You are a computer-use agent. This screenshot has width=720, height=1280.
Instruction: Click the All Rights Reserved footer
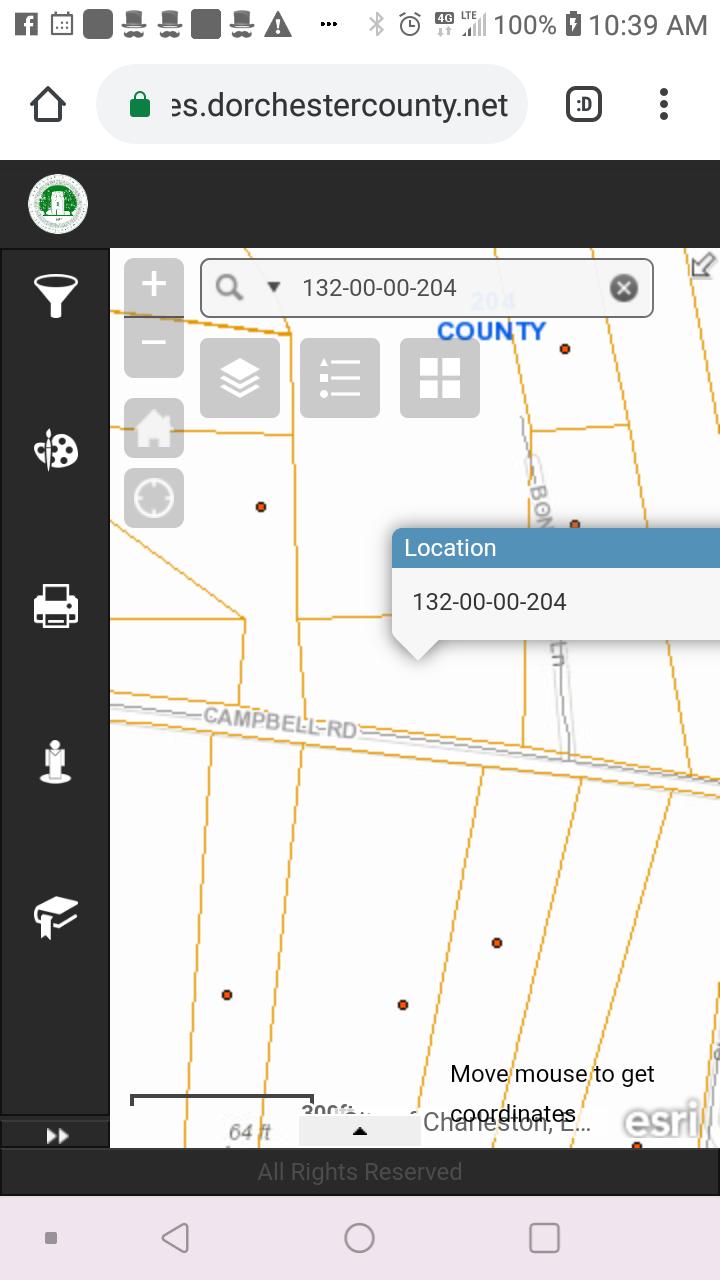360,1172
